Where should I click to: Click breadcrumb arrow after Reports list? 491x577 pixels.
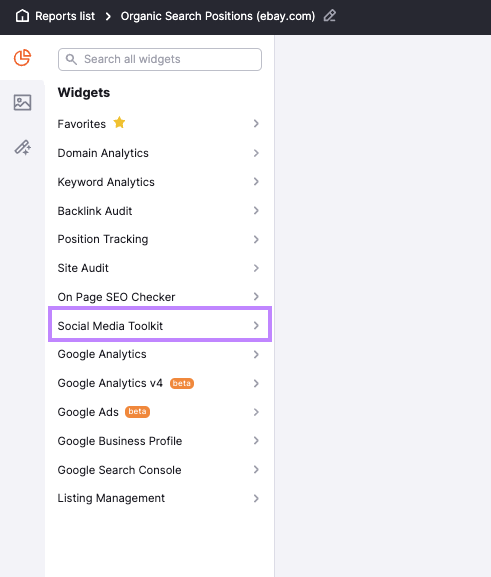108,17
